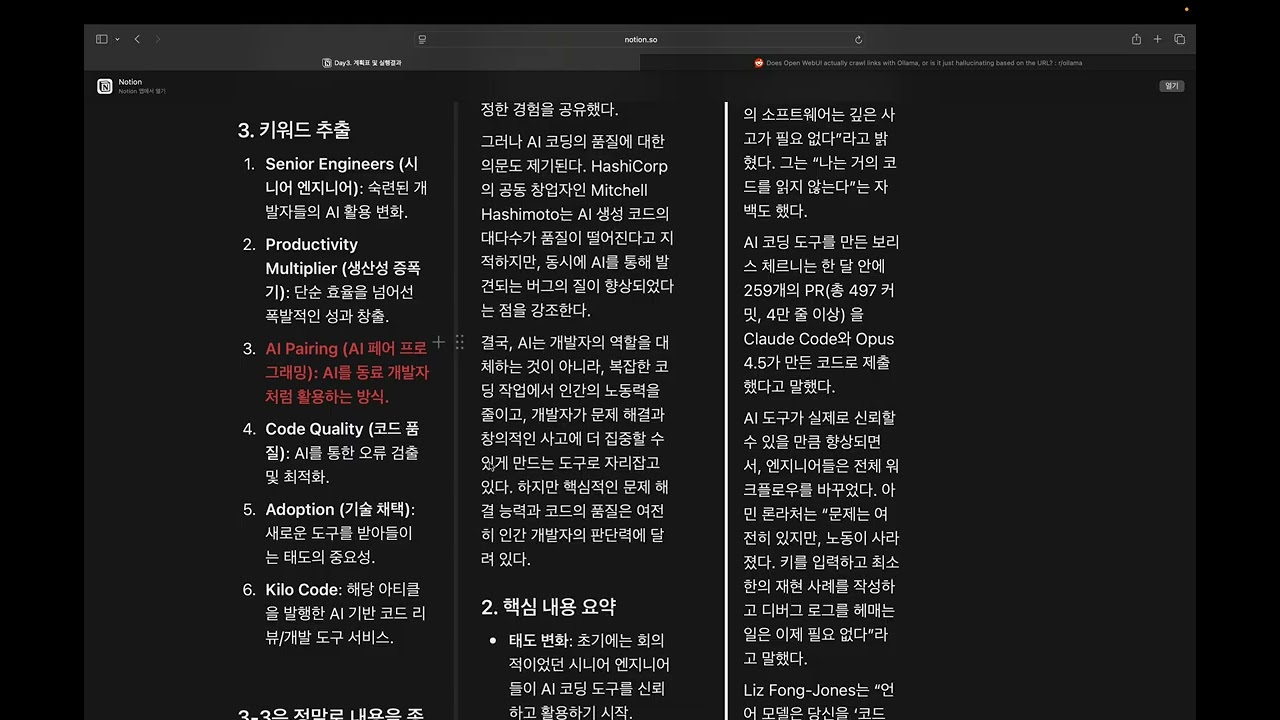Image resolution: width=1280 pixels, height=720 pixels.
Task: Open a new tab
Action: (x=1158, y=39)
